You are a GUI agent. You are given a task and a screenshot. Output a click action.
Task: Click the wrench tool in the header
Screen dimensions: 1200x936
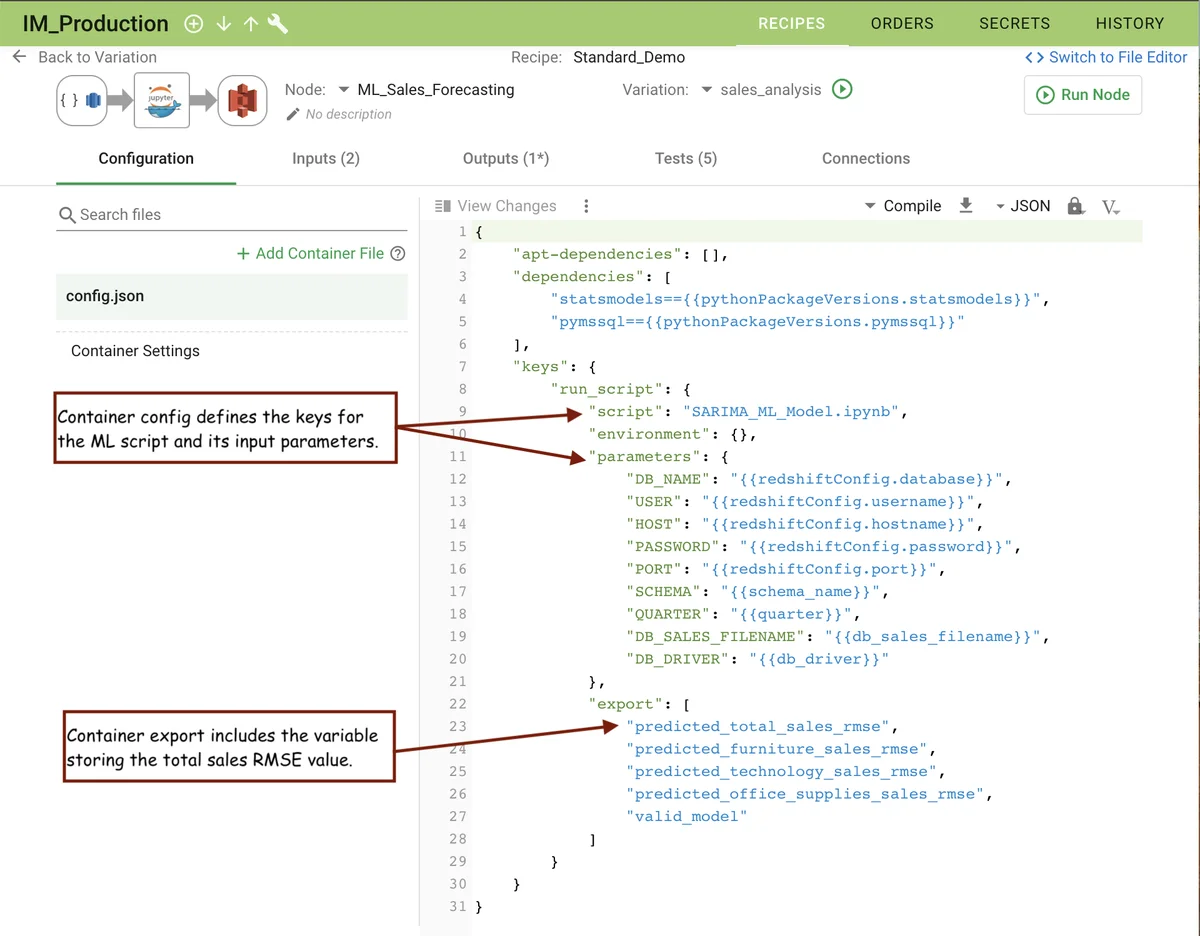278,23
